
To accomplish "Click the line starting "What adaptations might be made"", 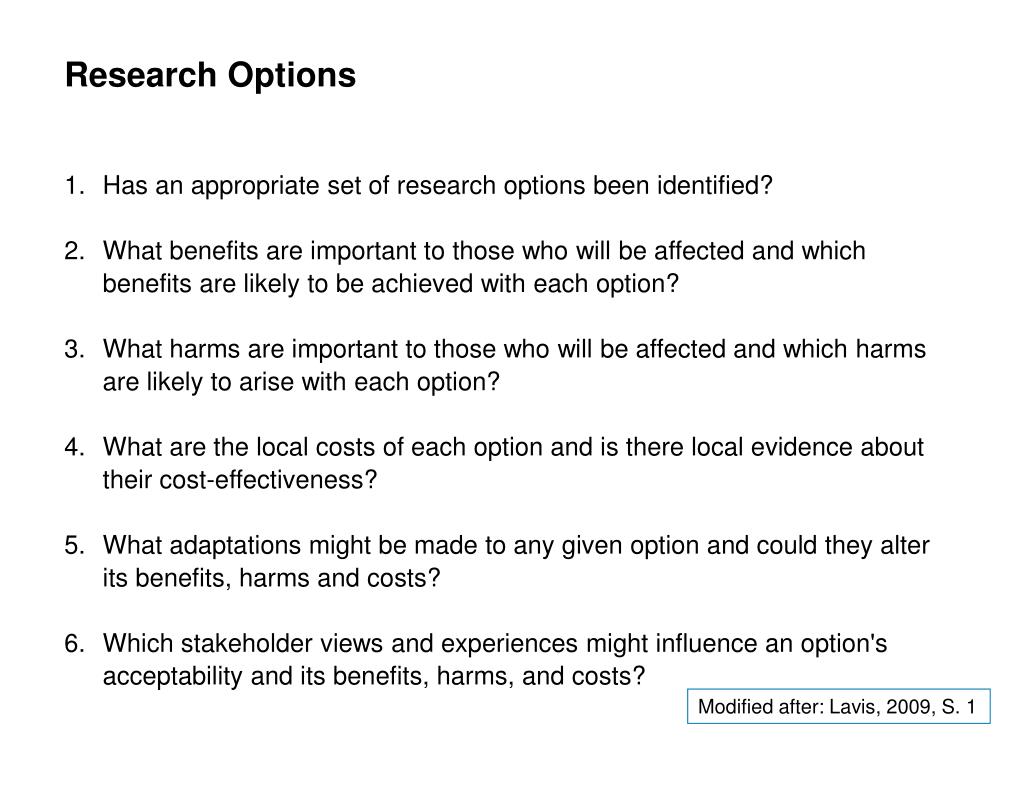I will click(x=516, y=546).
